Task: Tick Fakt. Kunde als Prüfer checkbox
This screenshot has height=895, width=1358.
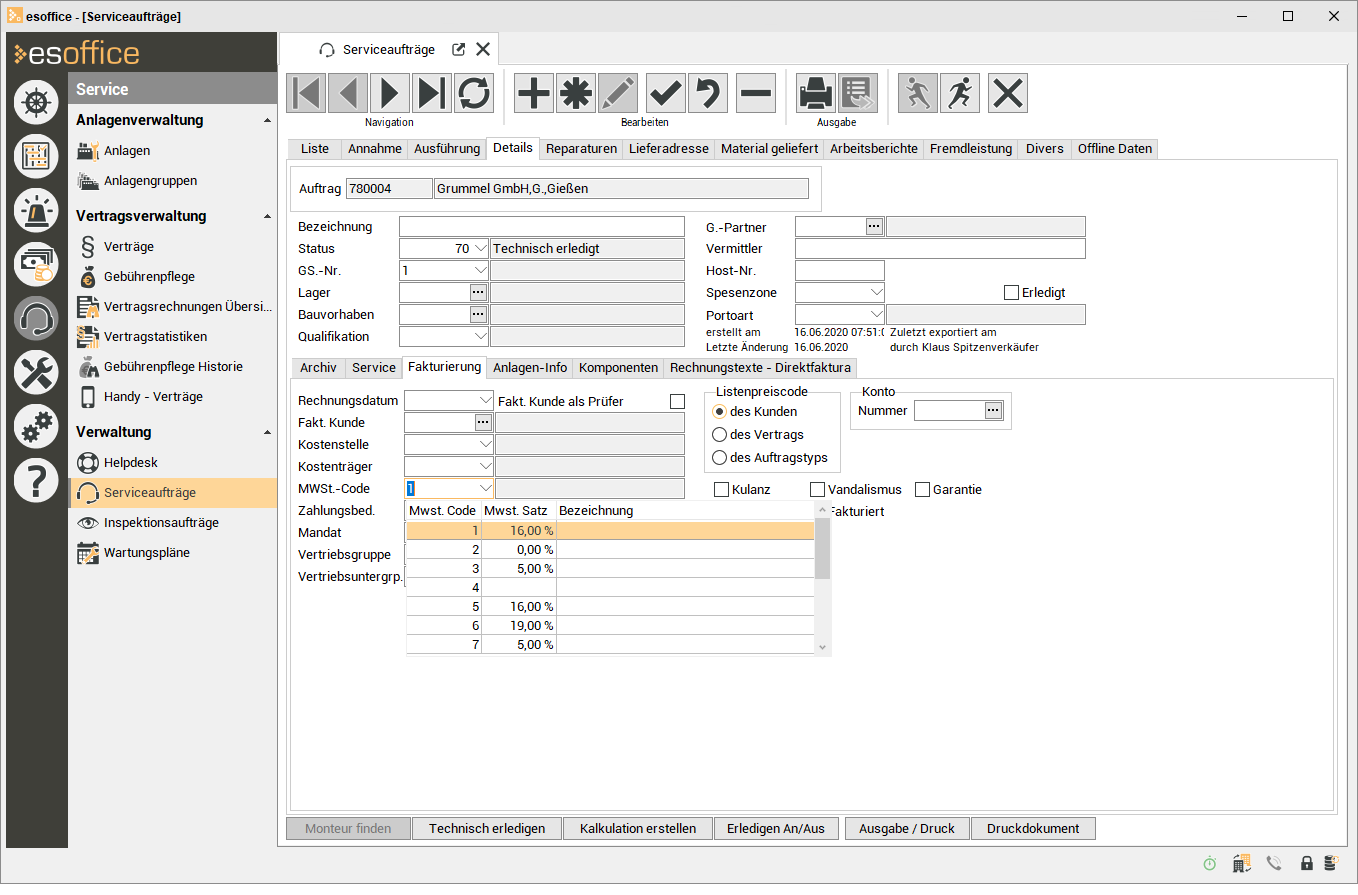Action: (678, 401)
